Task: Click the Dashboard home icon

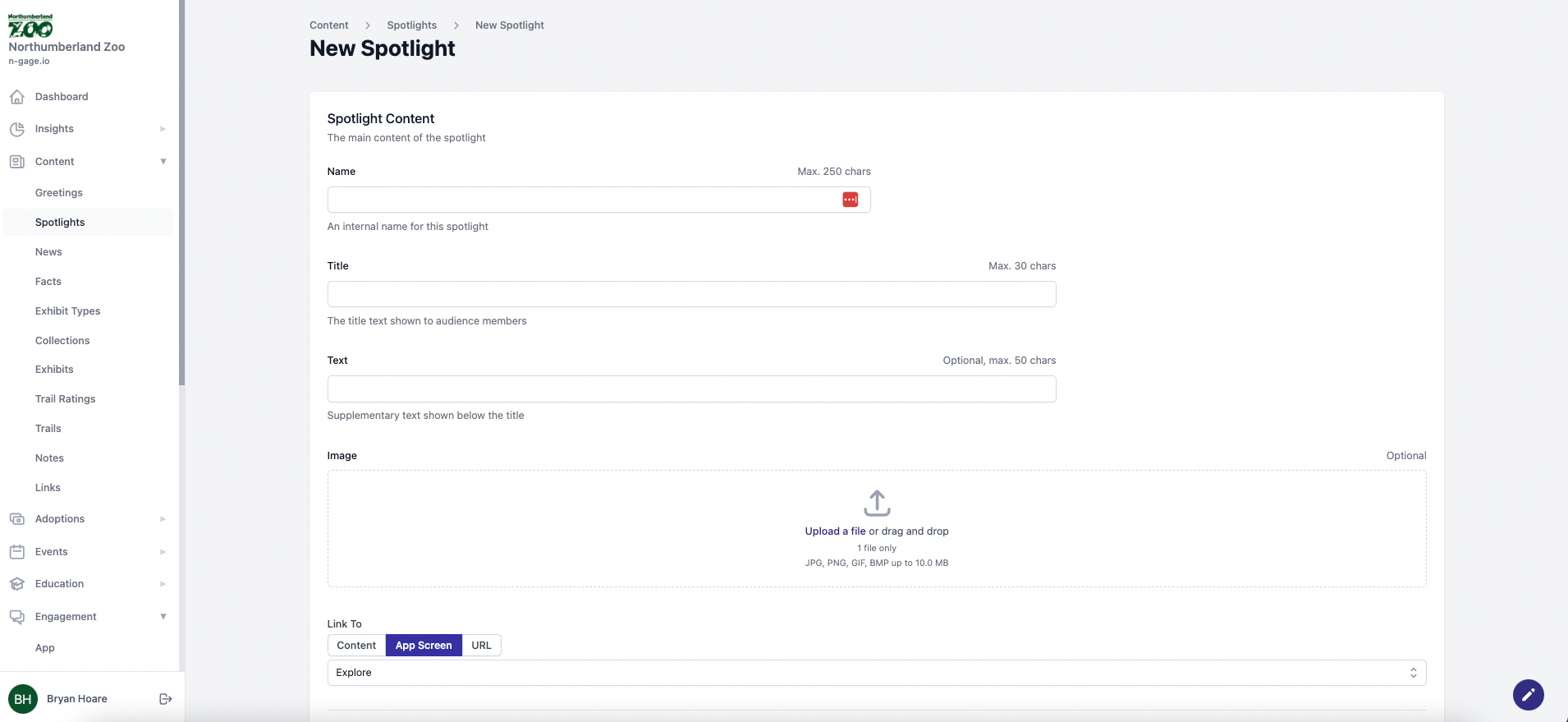Action: pos(16,97)
